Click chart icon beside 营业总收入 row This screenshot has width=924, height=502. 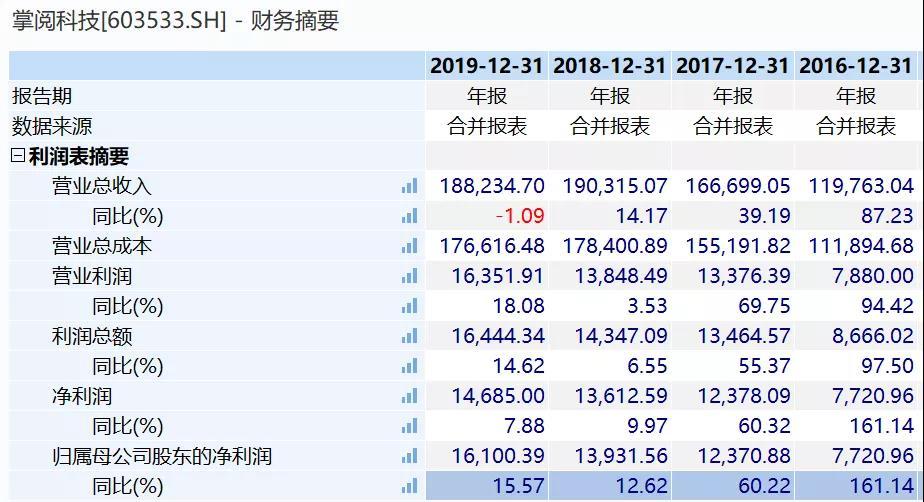409,186
